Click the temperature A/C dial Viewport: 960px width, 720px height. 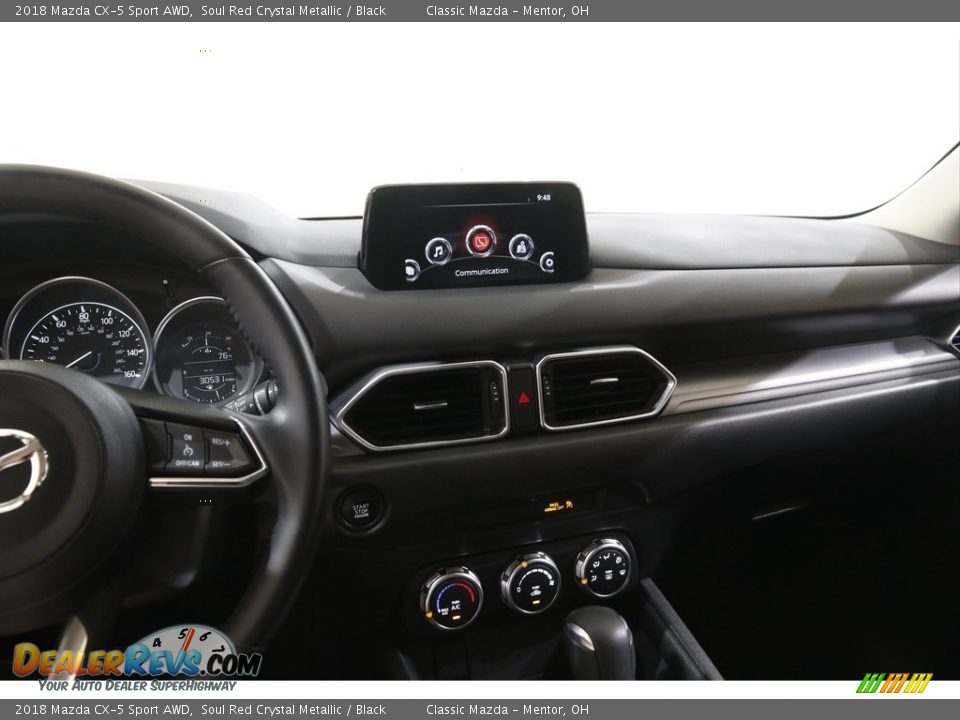tap(451, 597)
